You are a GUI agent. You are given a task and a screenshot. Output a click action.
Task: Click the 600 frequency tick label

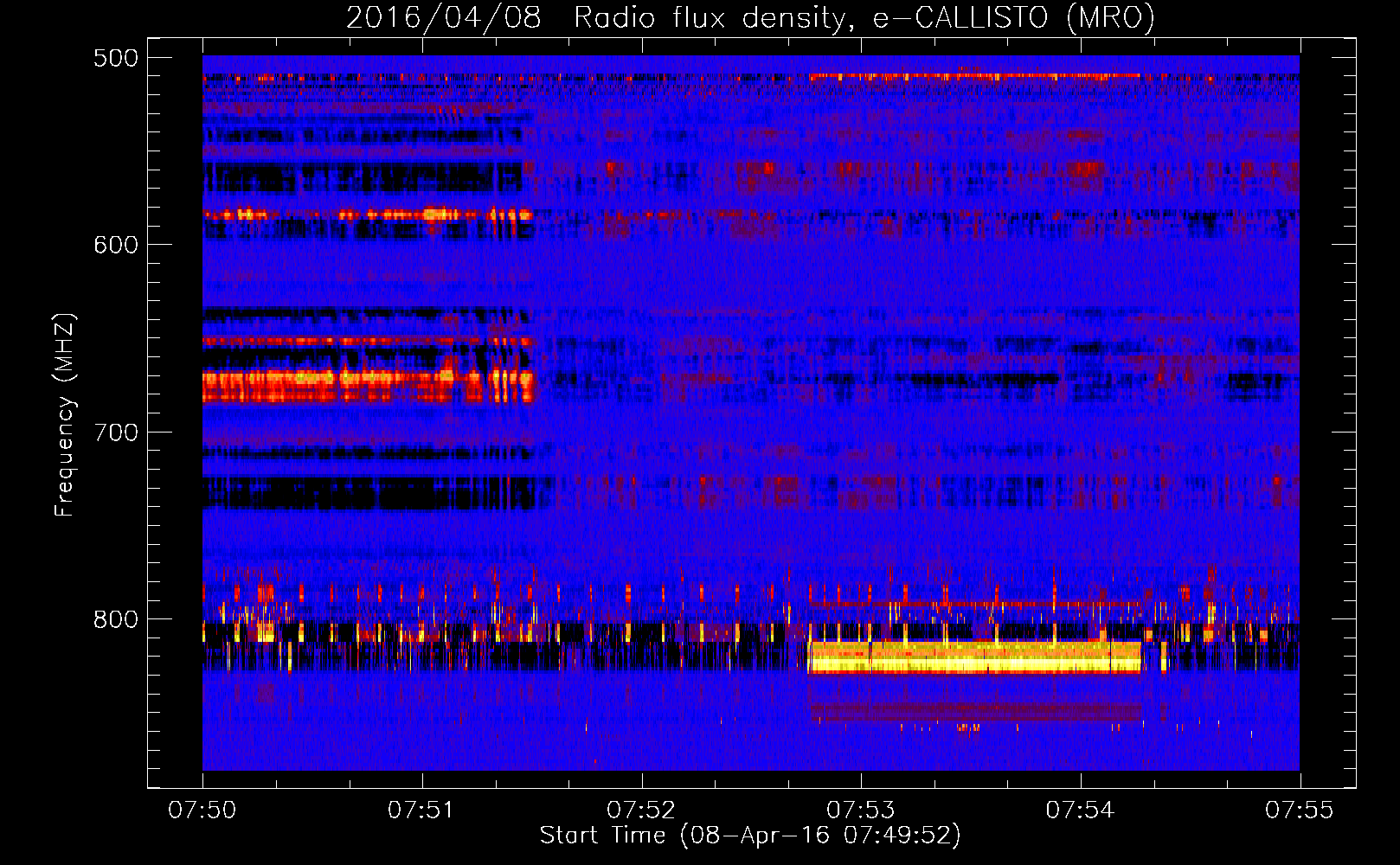coord(115,245)
